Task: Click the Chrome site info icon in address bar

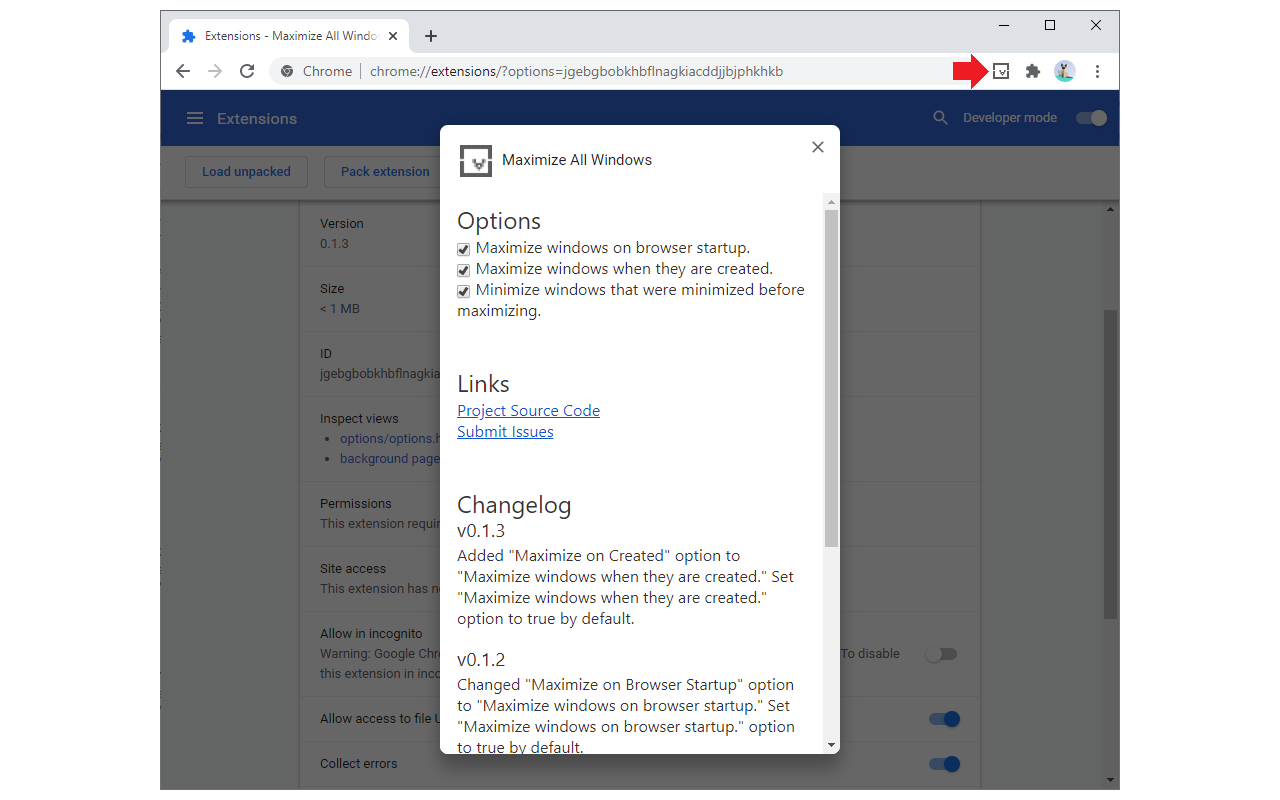Action: 287,71
